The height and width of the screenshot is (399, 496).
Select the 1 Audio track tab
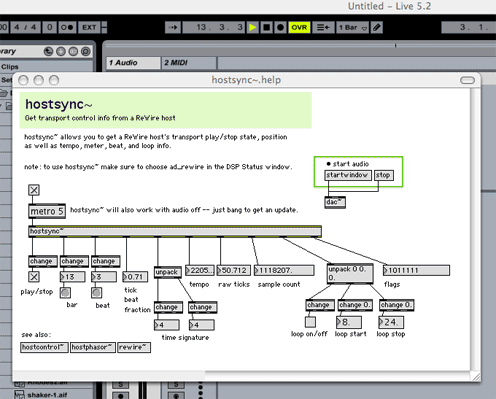[133, 63]
